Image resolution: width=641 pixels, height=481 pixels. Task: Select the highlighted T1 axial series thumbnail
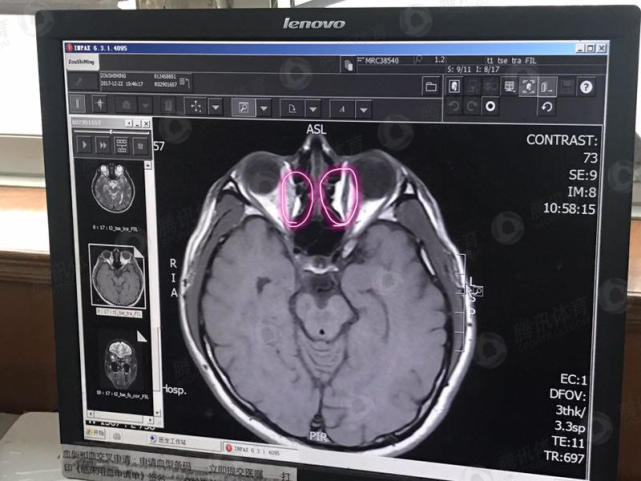click(x=117, y=276)
